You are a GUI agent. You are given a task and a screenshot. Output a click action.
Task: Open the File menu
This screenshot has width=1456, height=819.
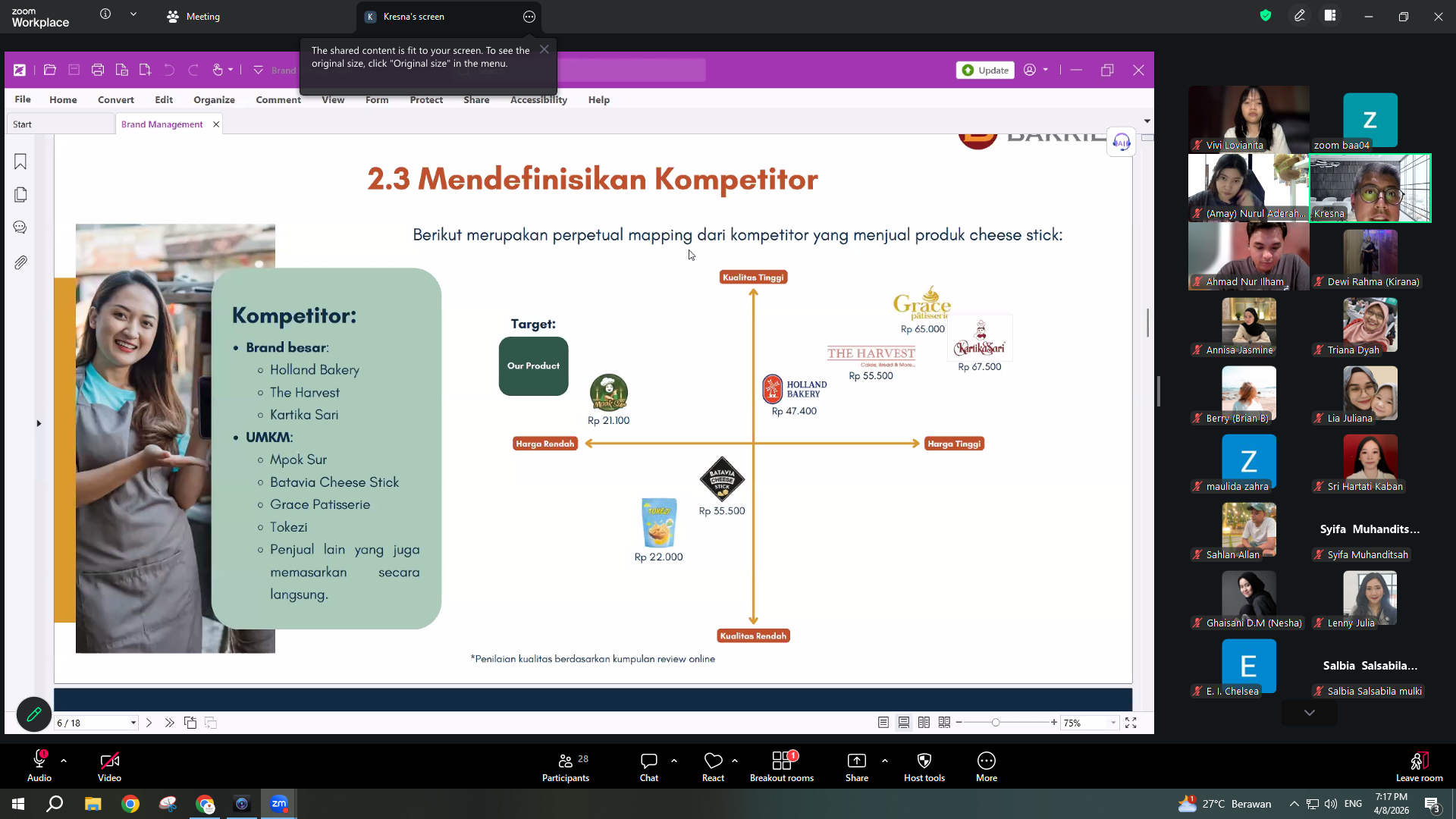tap(23, 99)
